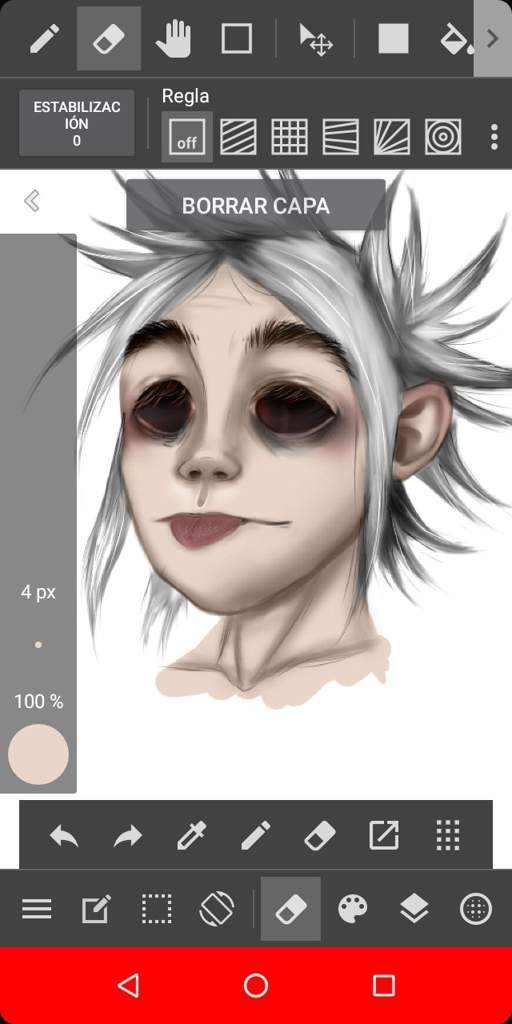The width and height of the screenshot is (512, 1024).
Task: Enable the radial lines ruler
Action: point(392,136)
